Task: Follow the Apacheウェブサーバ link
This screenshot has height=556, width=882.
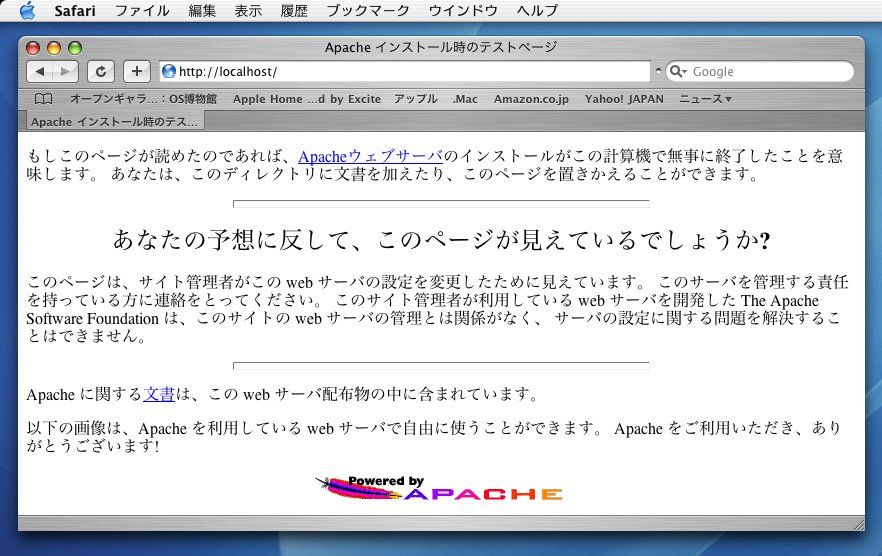Action: pos(371,156)
